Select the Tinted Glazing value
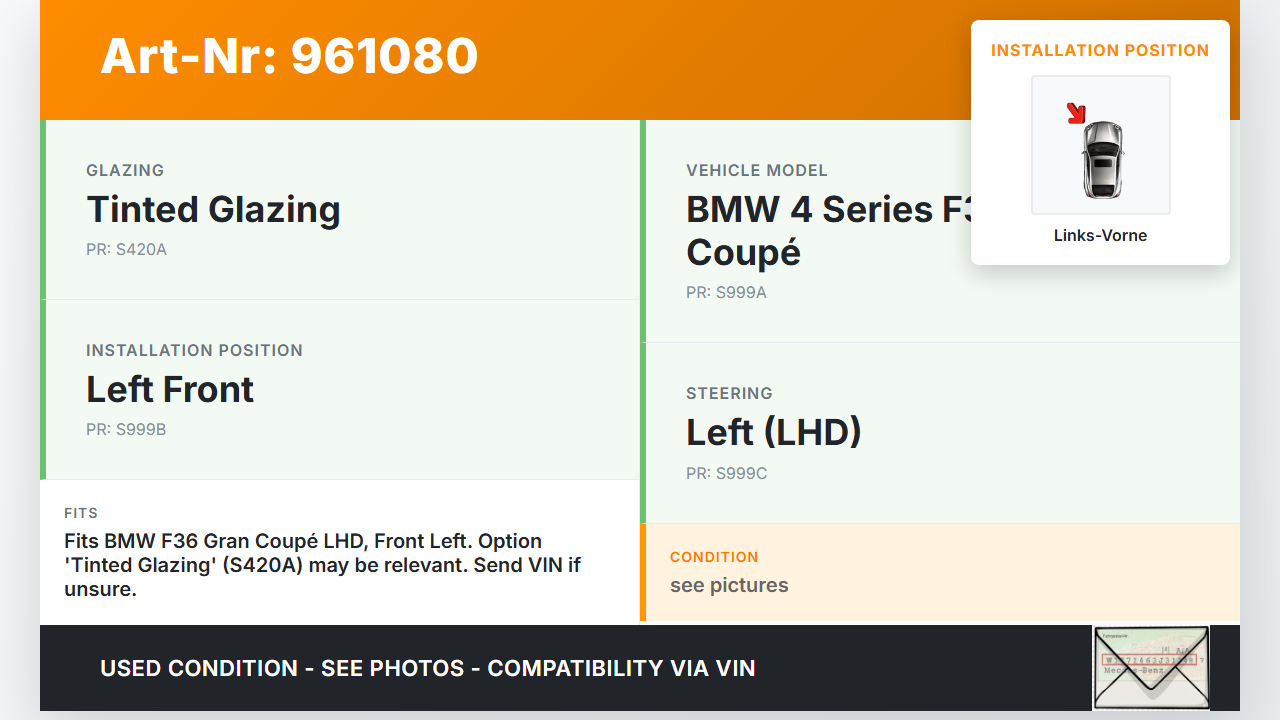 [213, 210]
